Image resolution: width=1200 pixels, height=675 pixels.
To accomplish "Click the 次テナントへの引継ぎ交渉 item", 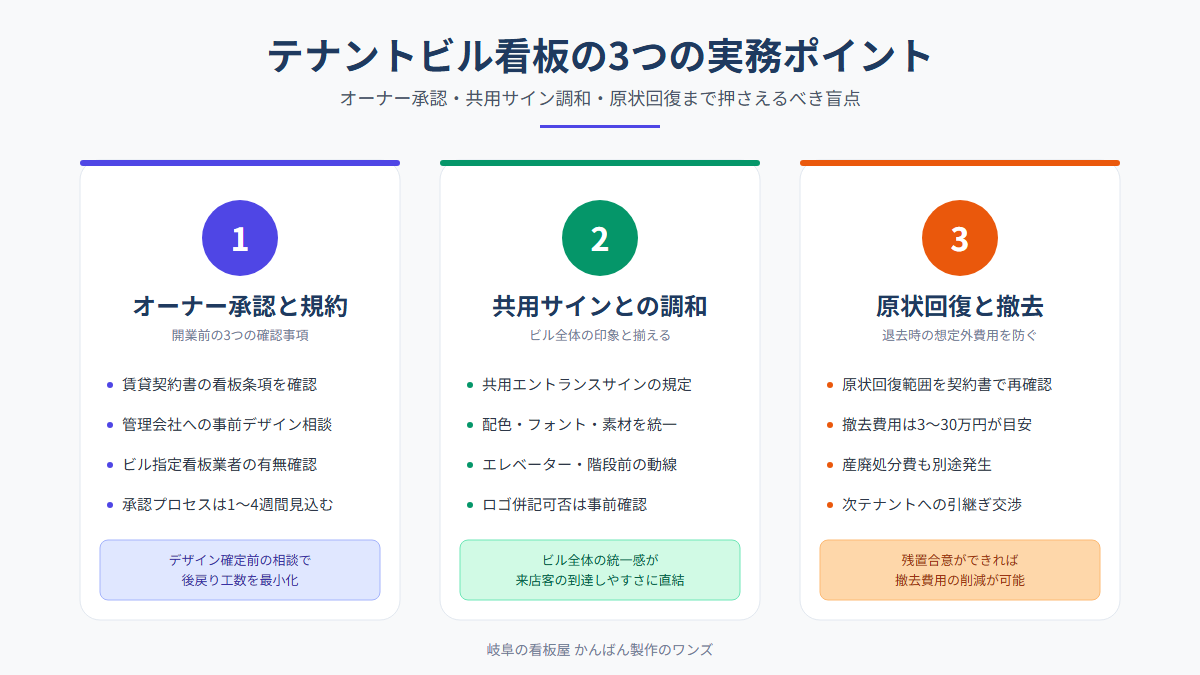I will pos(924,504).
